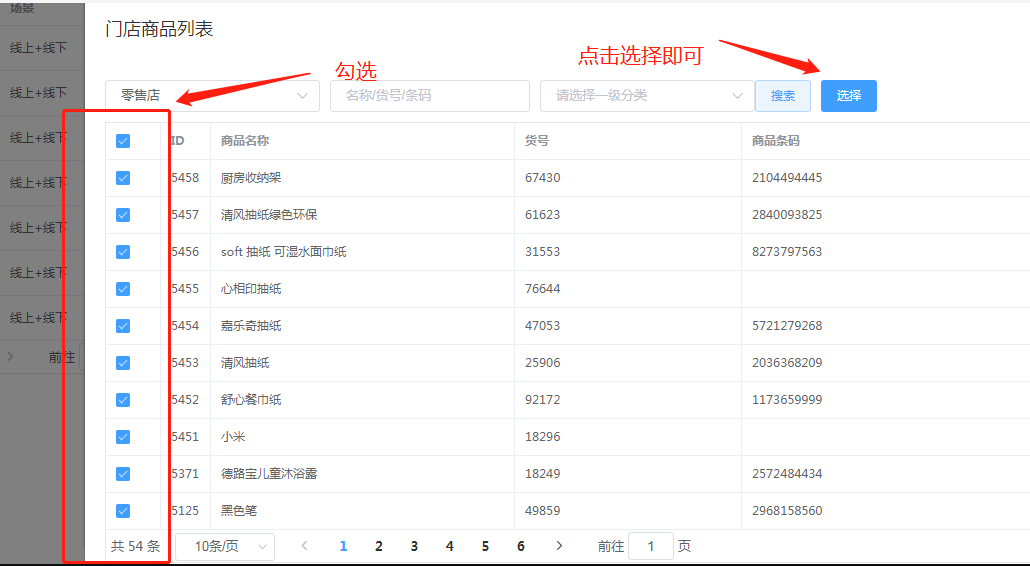Click the 名称/货号/条码 search field
The height and width of the screenshot is (566, 1030).
[430, 96]
